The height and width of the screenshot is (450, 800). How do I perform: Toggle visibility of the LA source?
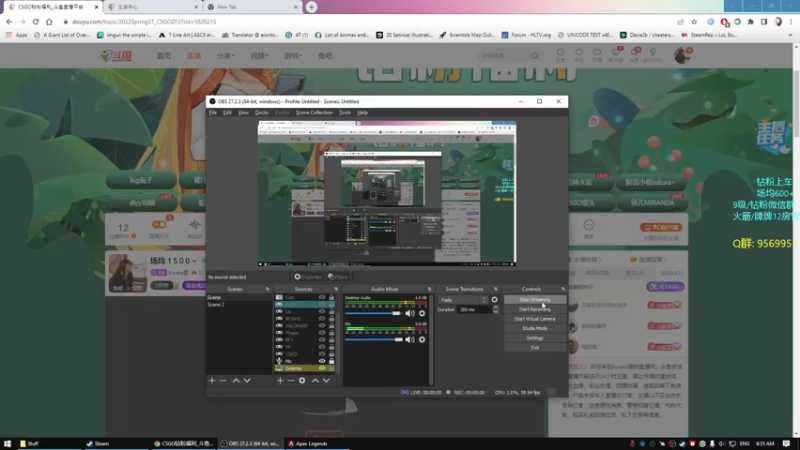[322, 311]
